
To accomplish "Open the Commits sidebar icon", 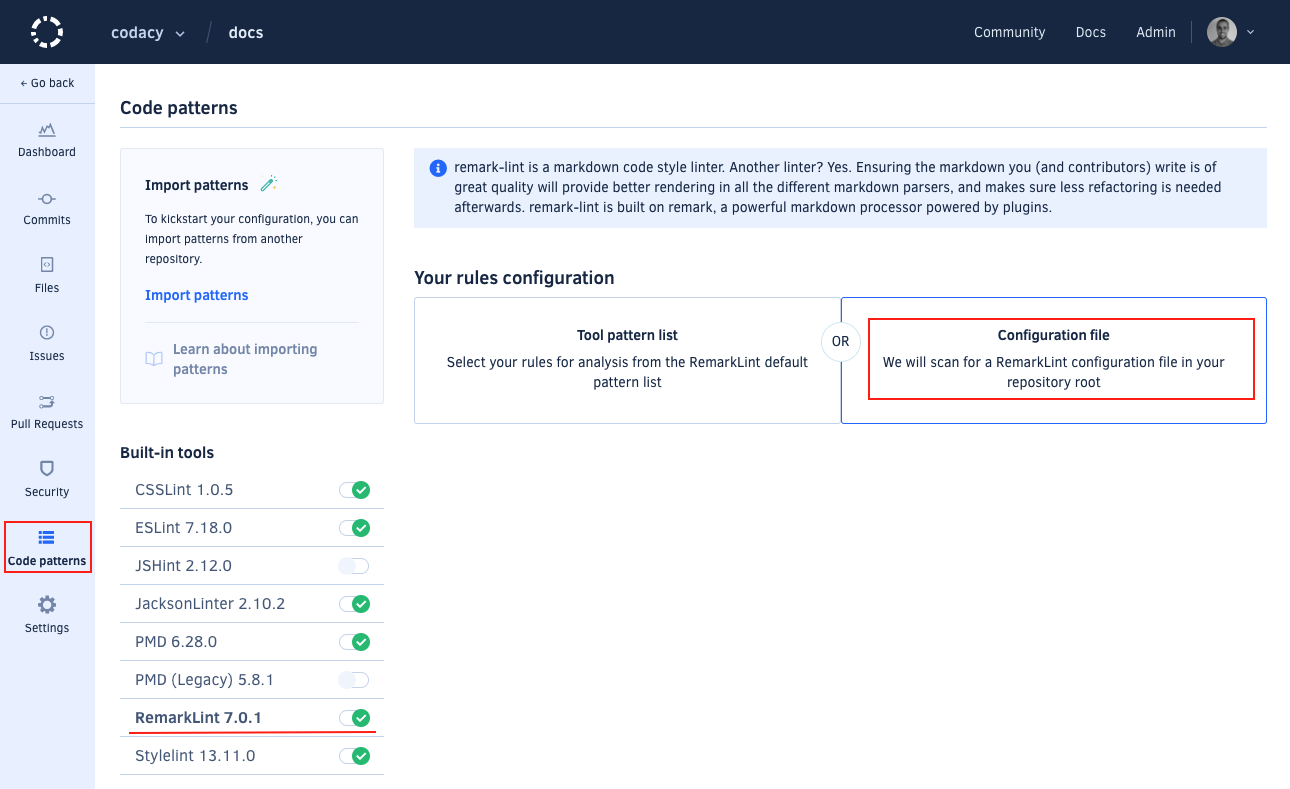I will tap(47, 198).
